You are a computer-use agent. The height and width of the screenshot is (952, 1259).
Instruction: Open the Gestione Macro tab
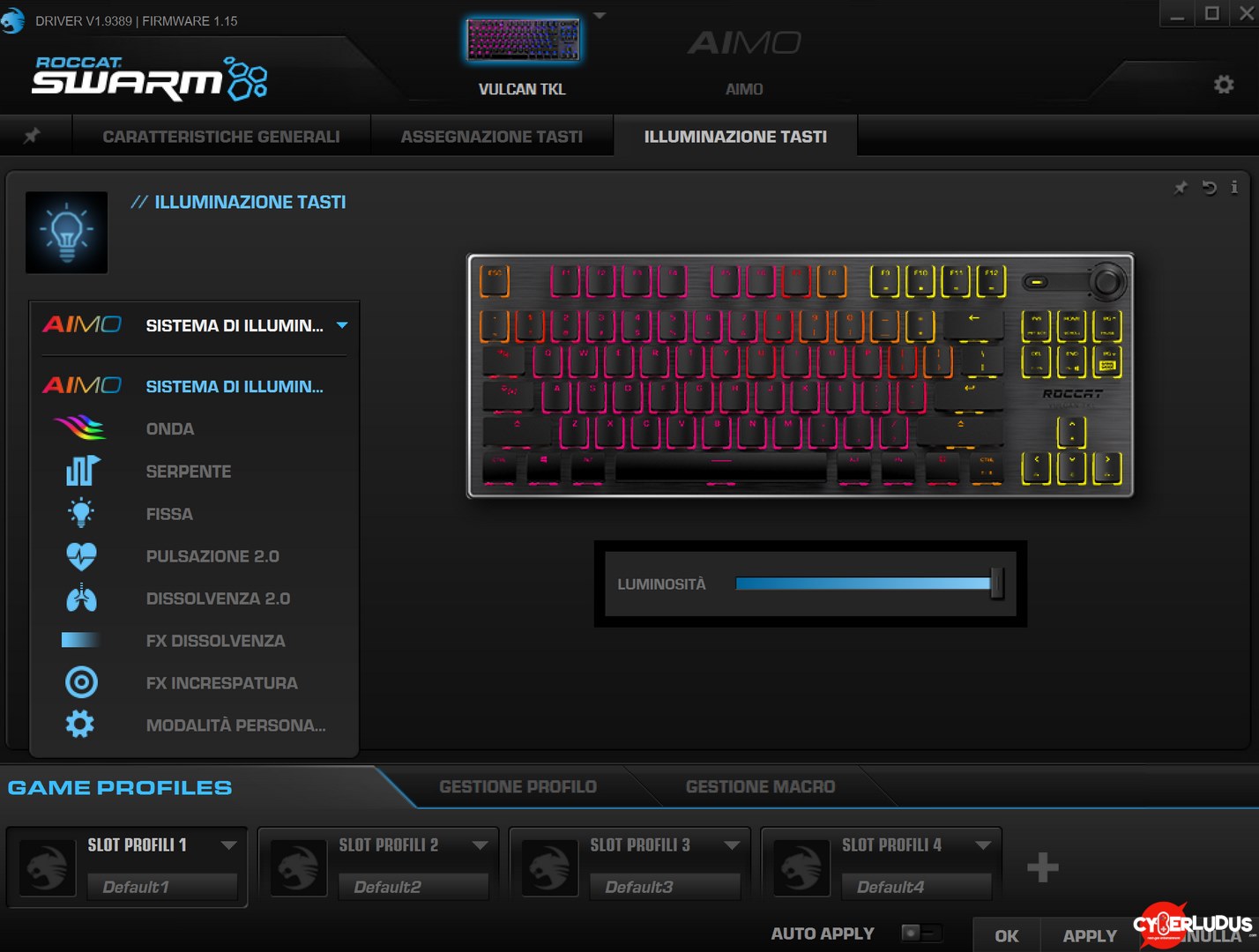pos(760,786)
